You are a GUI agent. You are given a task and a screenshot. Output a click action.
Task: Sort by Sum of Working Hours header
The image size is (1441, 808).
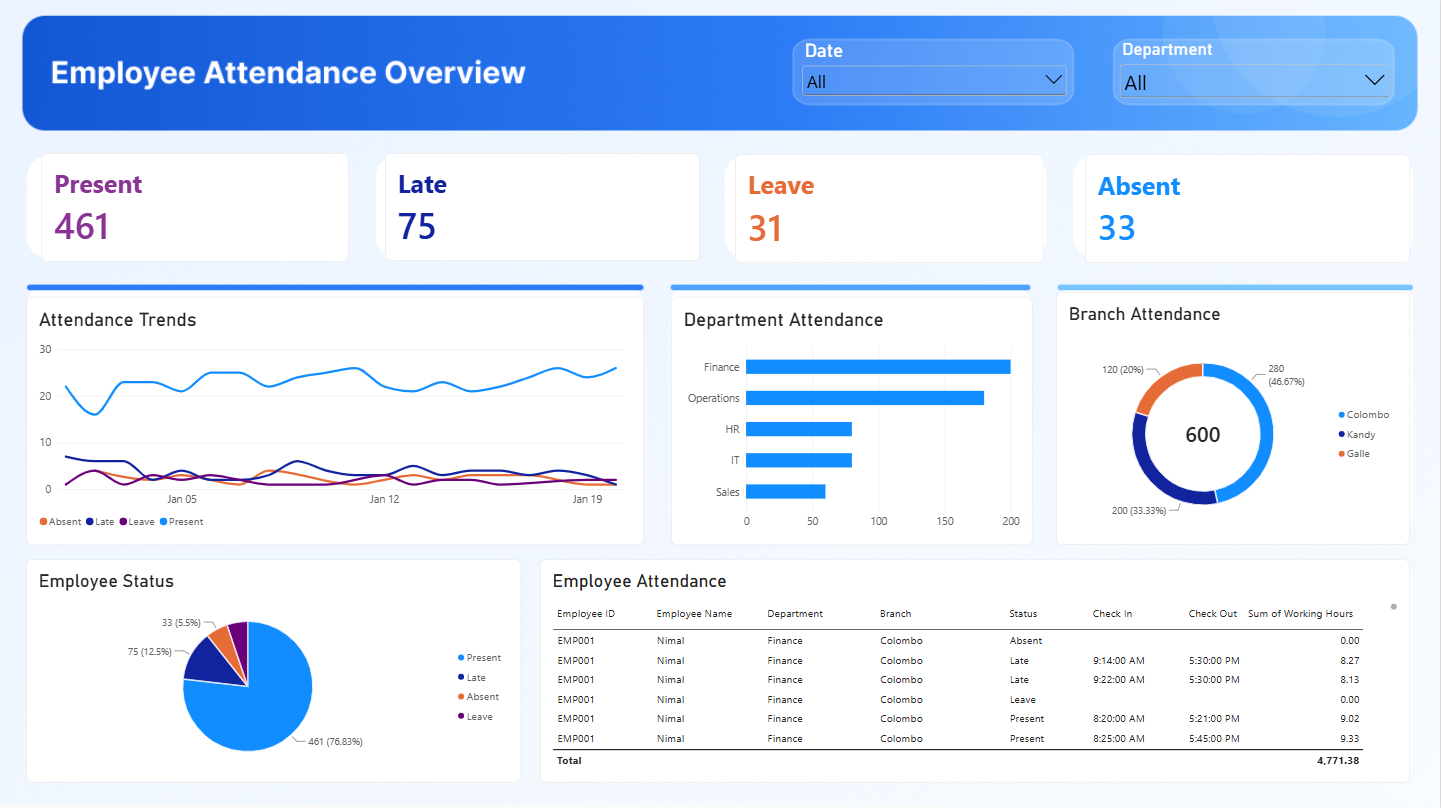click(x=1300, y=614)
